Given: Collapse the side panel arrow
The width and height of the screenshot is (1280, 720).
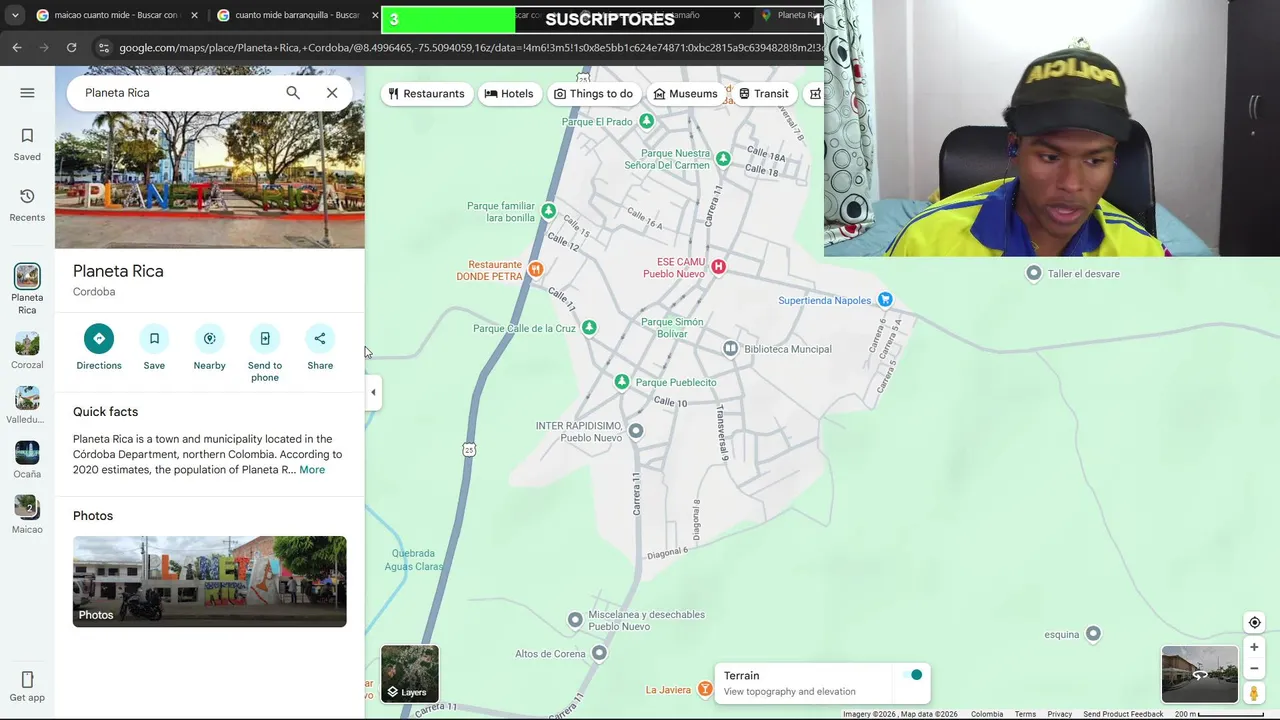Looking at the screenshot, I should 373,392.
